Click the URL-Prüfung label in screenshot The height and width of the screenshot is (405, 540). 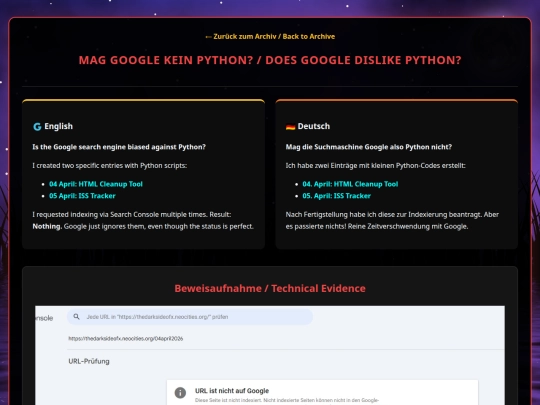pyautogui.click(x=89, y=361)
